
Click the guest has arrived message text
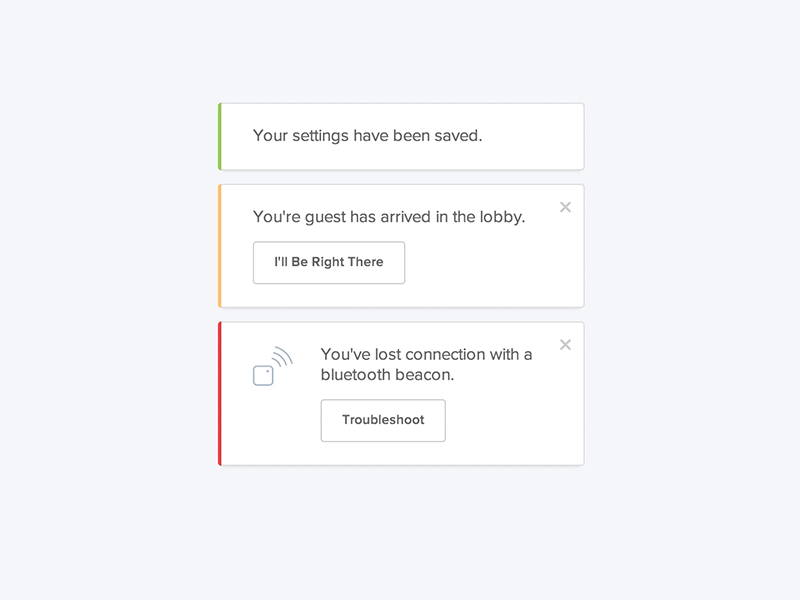pos(388,216)
